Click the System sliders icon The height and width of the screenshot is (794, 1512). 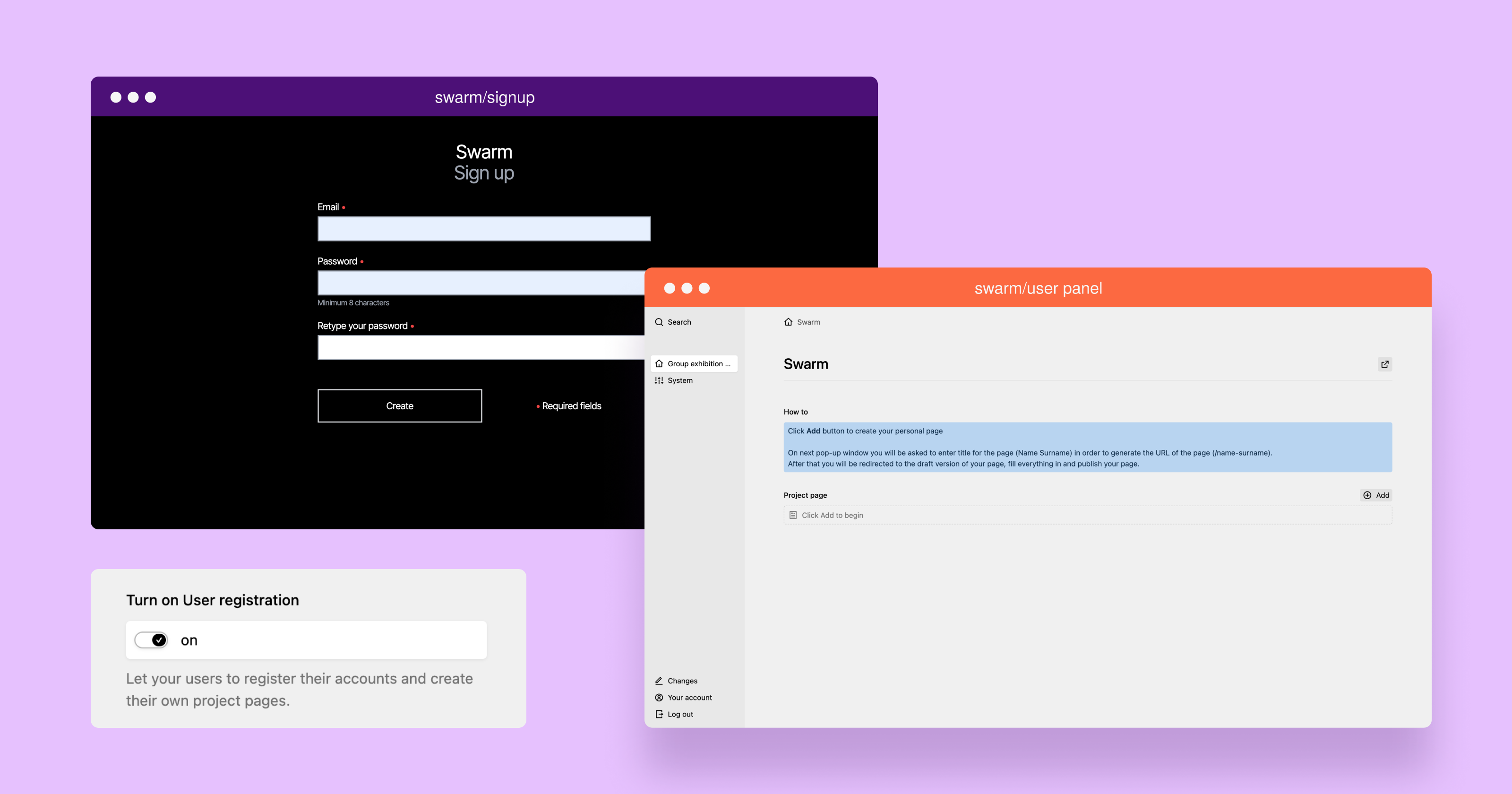pyautogui.click(x=659, y=380)
